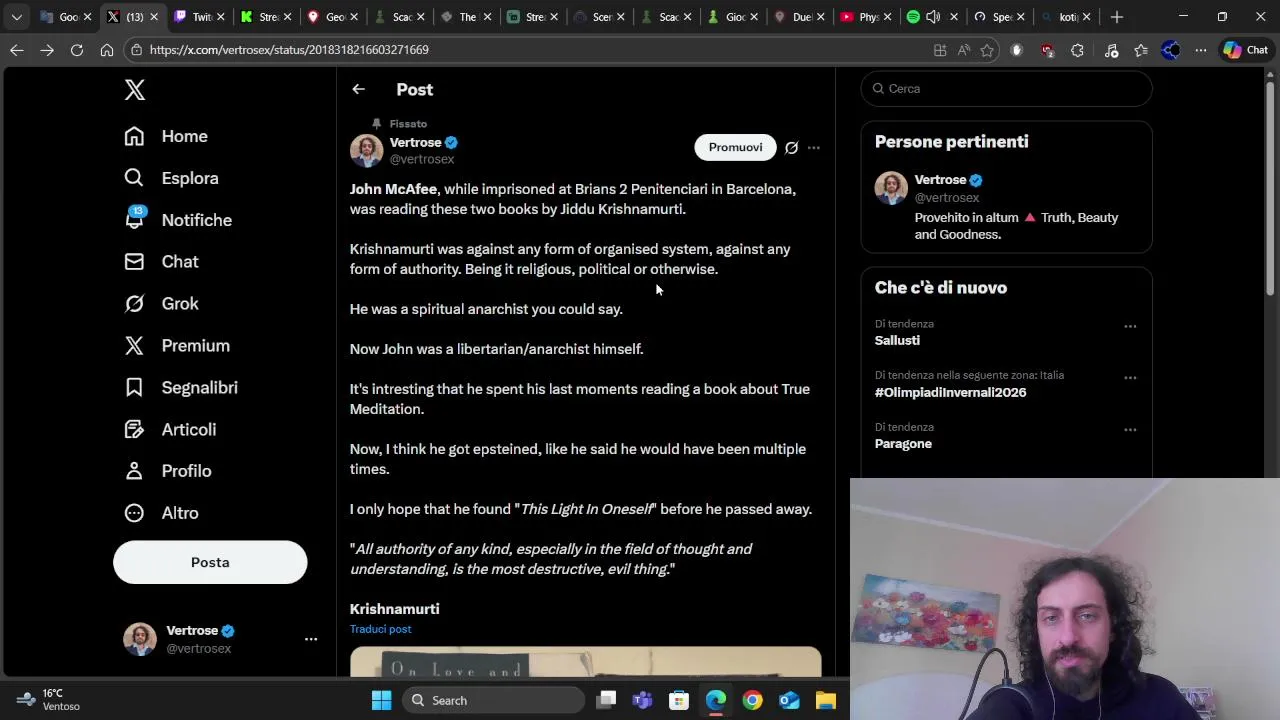Open Read aloud icon in address bar
Image resolution: width=1280 pixels, height=720 pixels.
point(964,50)
